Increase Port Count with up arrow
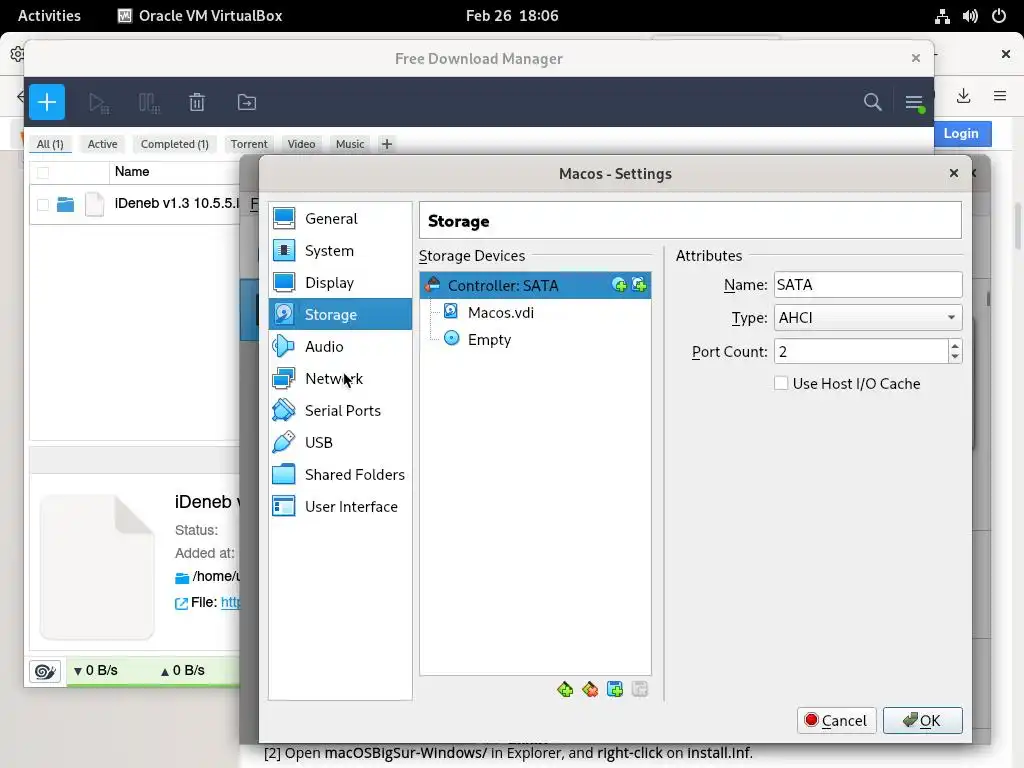Screen dimensions: 1024x768 pyautogui.click(x=955, y=345)
